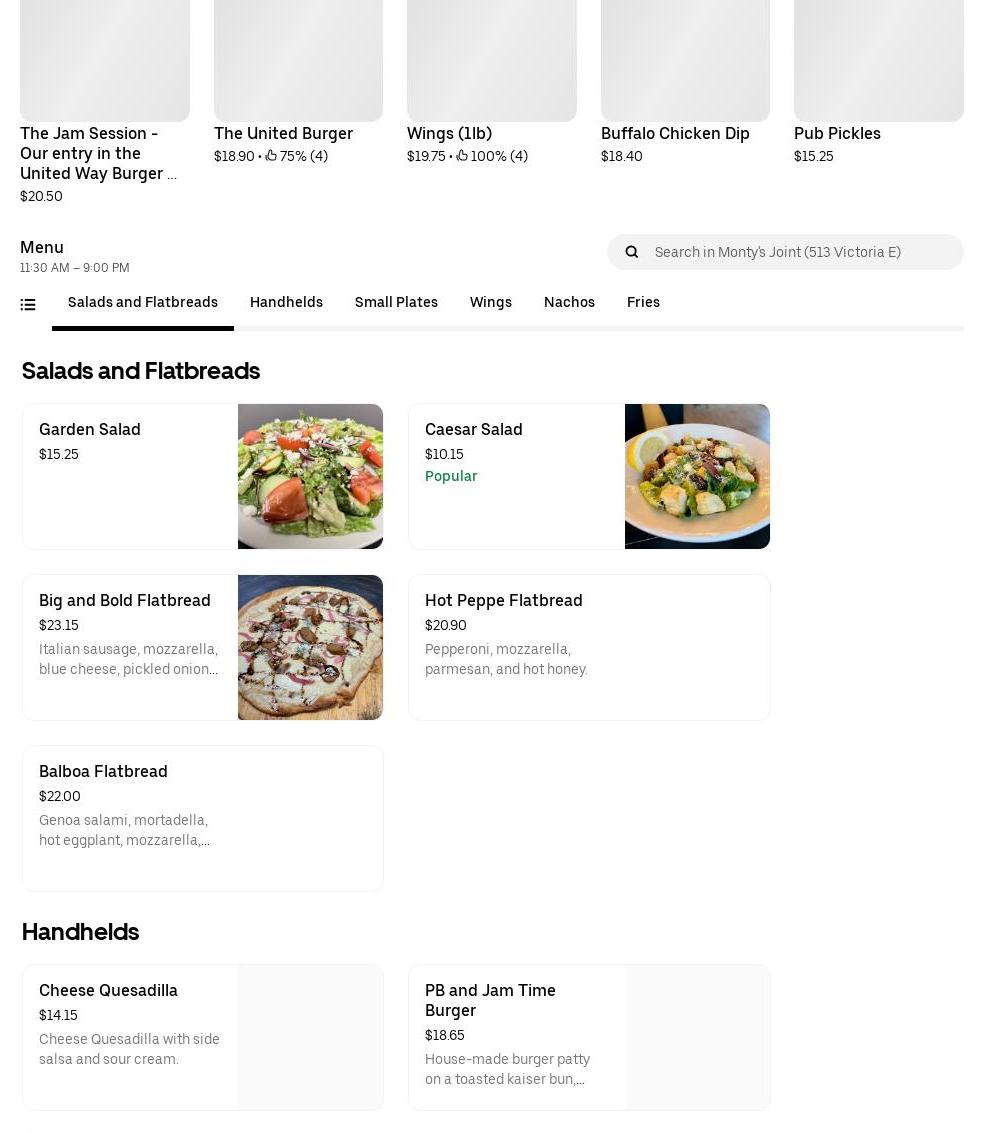This screenshot has width=984, height=1133.
Task: Select the Small Plates tab
Action: click(396, 302)
